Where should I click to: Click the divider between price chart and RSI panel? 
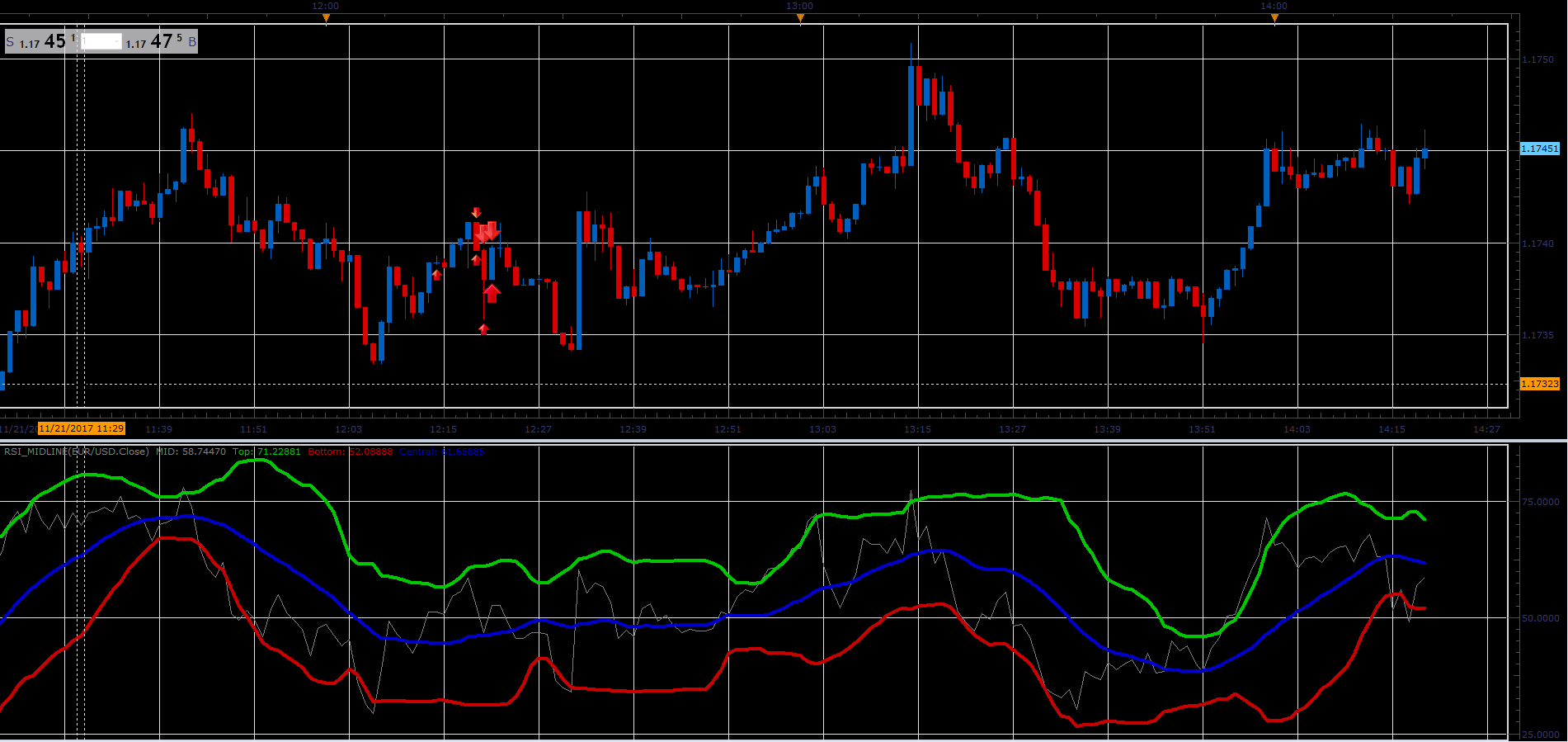784,442
